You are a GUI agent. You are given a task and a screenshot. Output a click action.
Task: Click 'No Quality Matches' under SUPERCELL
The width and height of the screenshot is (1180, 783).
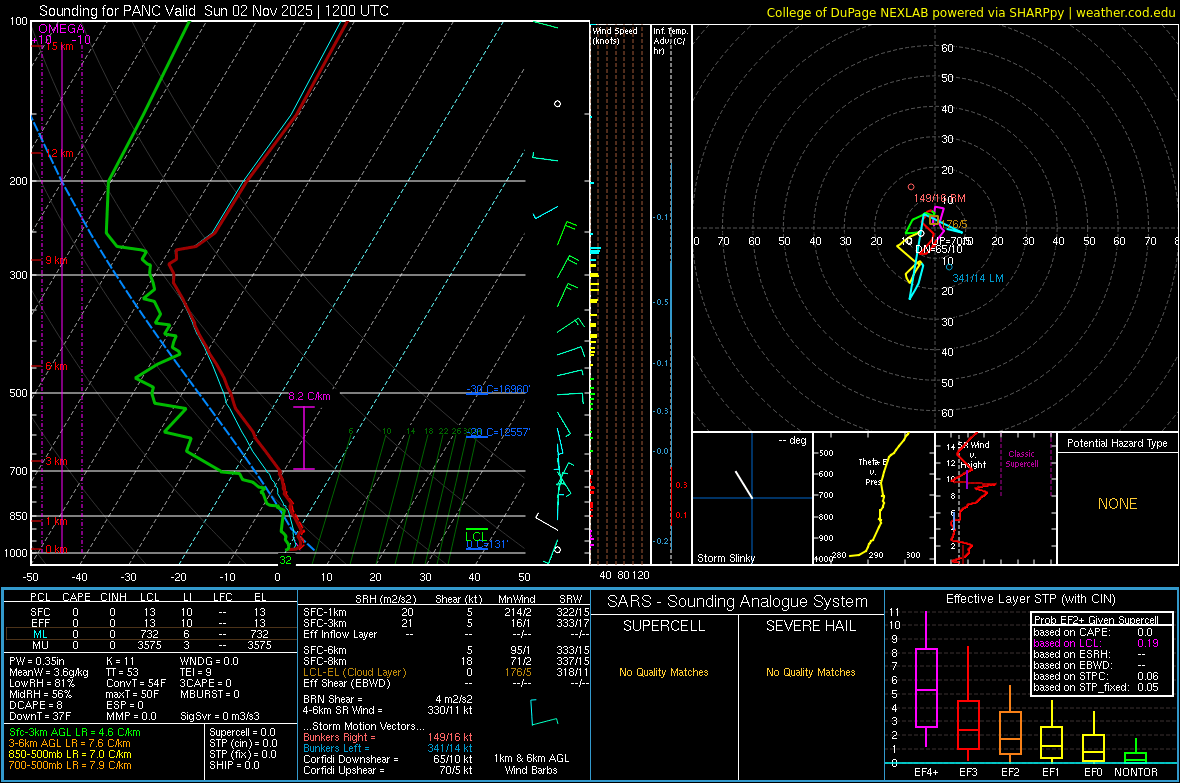(664, 672)
